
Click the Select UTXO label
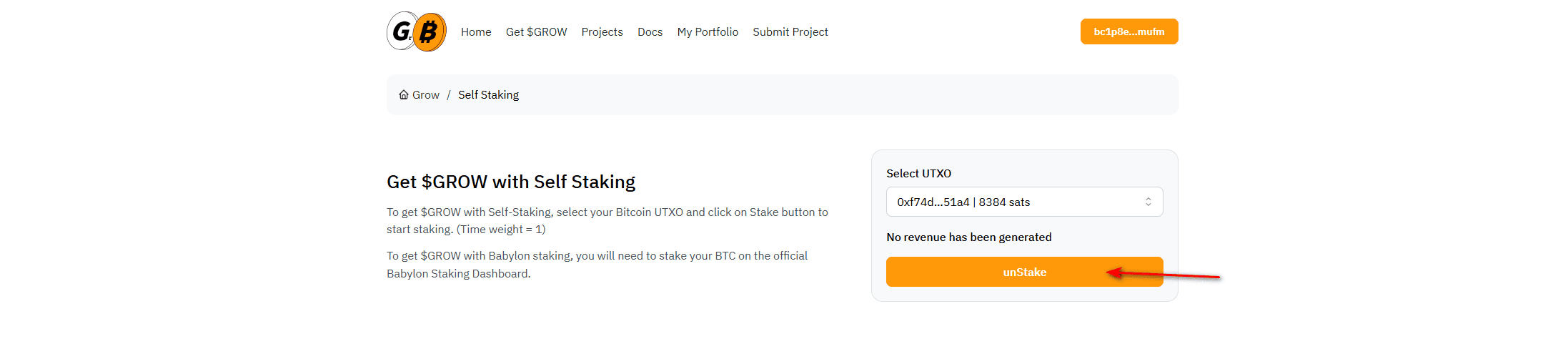point(918,173)
